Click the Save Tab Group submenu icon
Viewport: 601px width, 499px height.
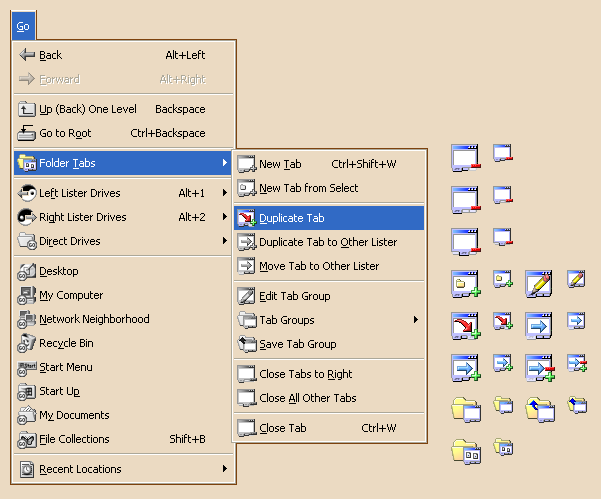click(x=246, y=344)
